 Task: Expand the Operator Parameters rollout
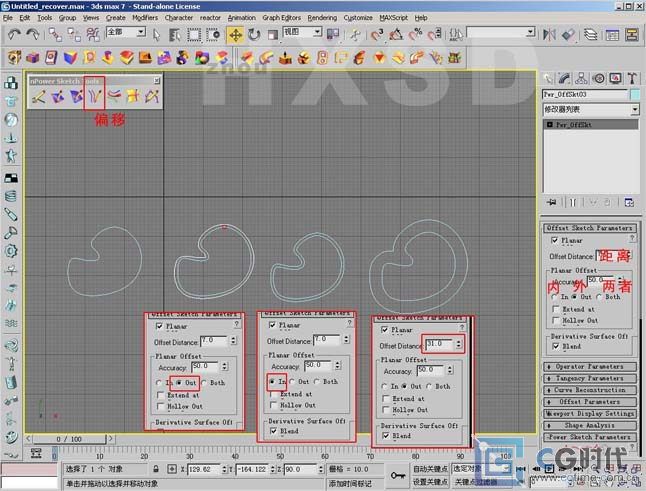pos(590,367)
